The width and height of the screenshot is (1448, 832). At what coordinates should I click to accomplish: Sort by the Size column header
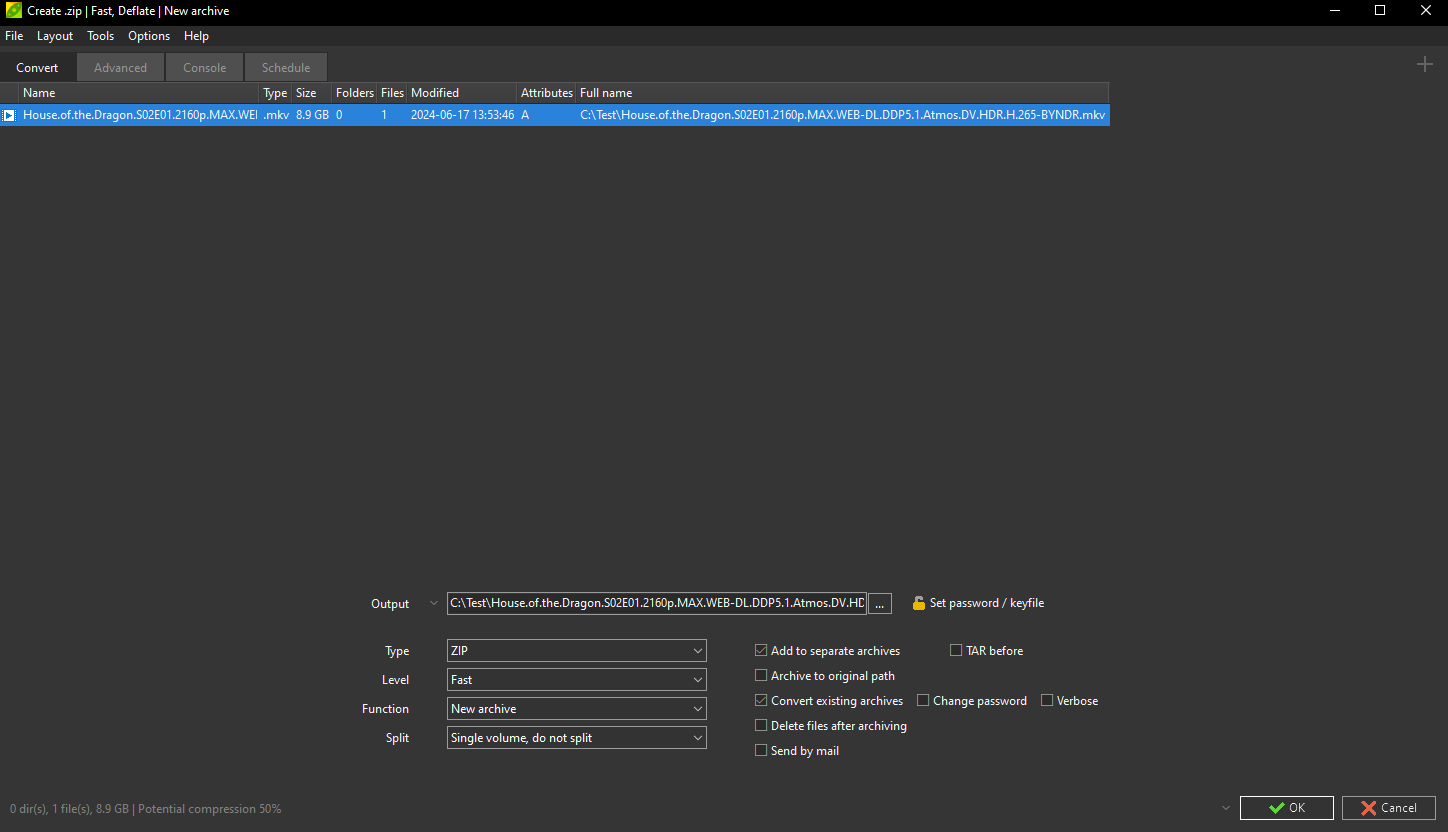point(312,93)
